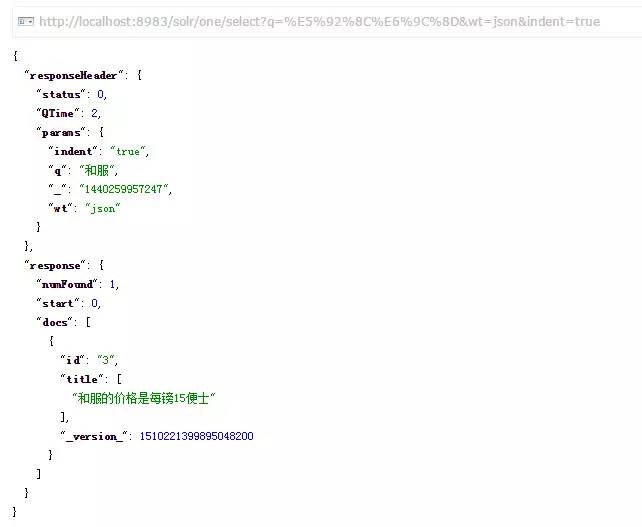642x527 pixels.
Task: Click the title string 和服的价格是每镑15便士
Action: click(144, 398)
